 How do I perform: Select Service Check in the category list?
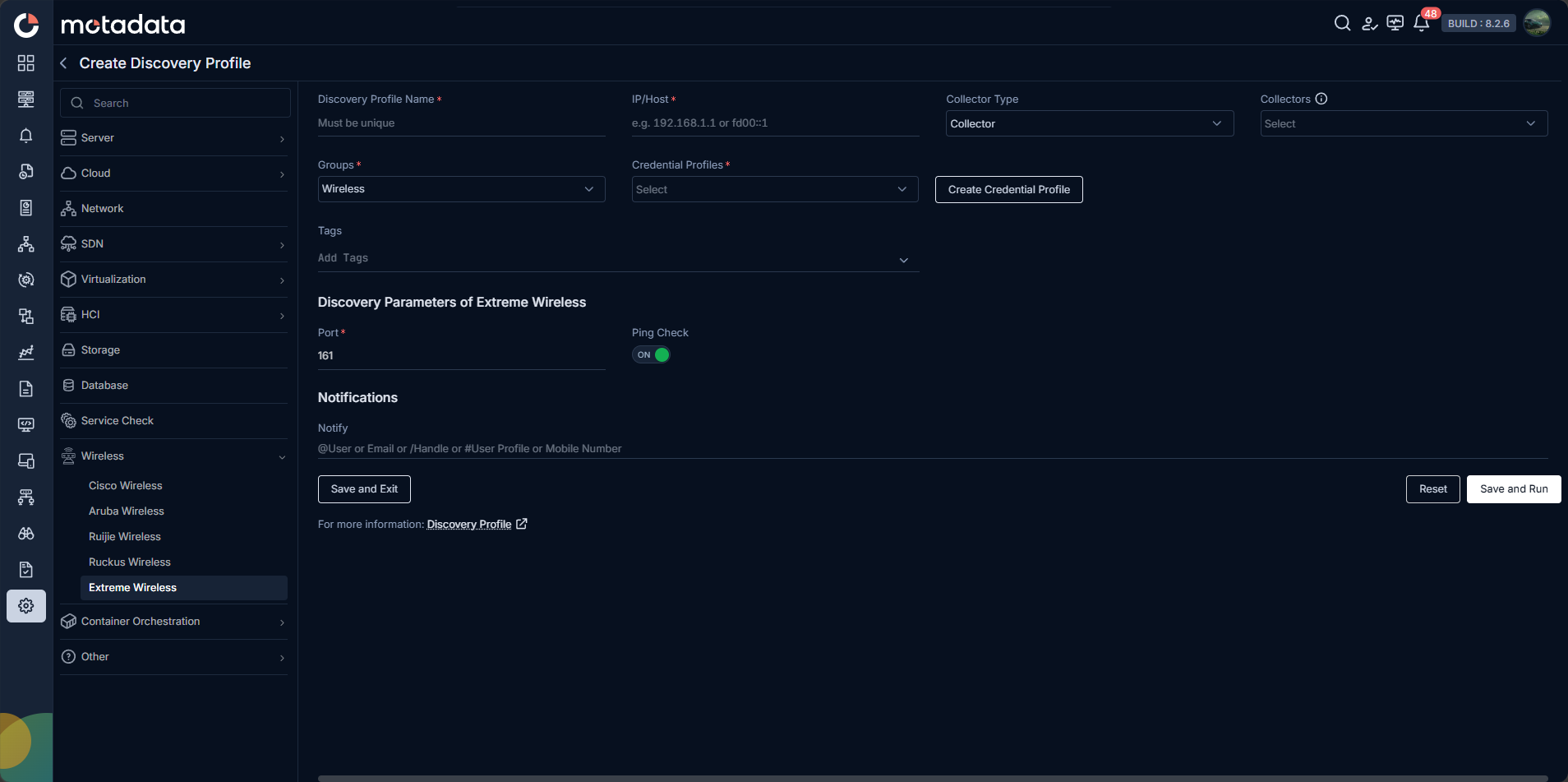pyautogui.click(x=173, y=421)
